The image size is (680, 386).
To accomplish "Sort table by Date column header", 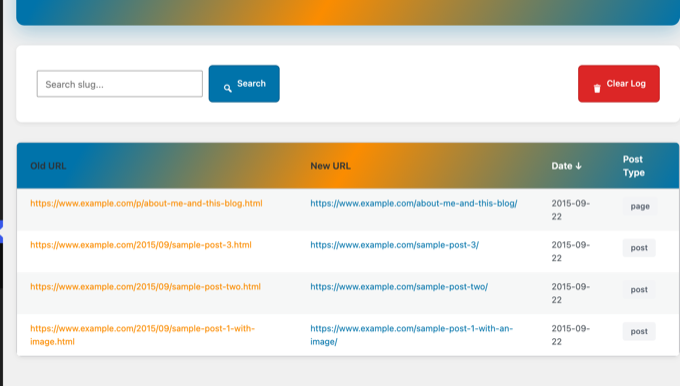I will 566,166.
